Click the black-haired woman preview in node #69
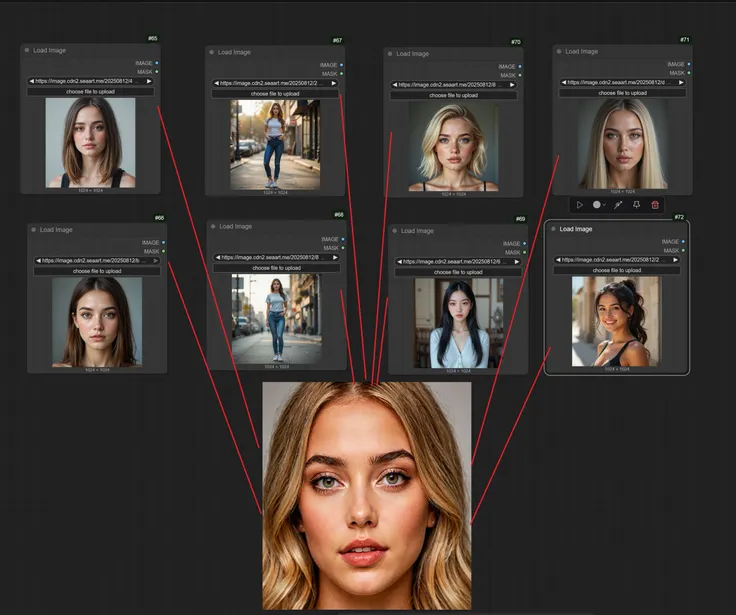Image resolution: width=736 pixels, height=615 pixels. pos(459,323)
